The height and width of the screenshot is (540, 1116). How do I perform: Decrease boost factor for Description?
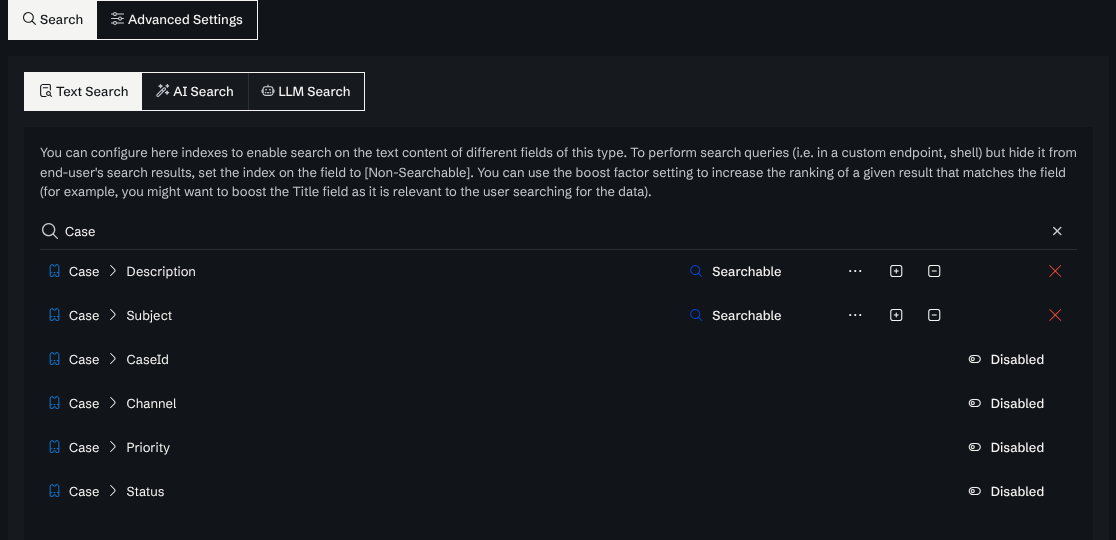click(935, 271)
